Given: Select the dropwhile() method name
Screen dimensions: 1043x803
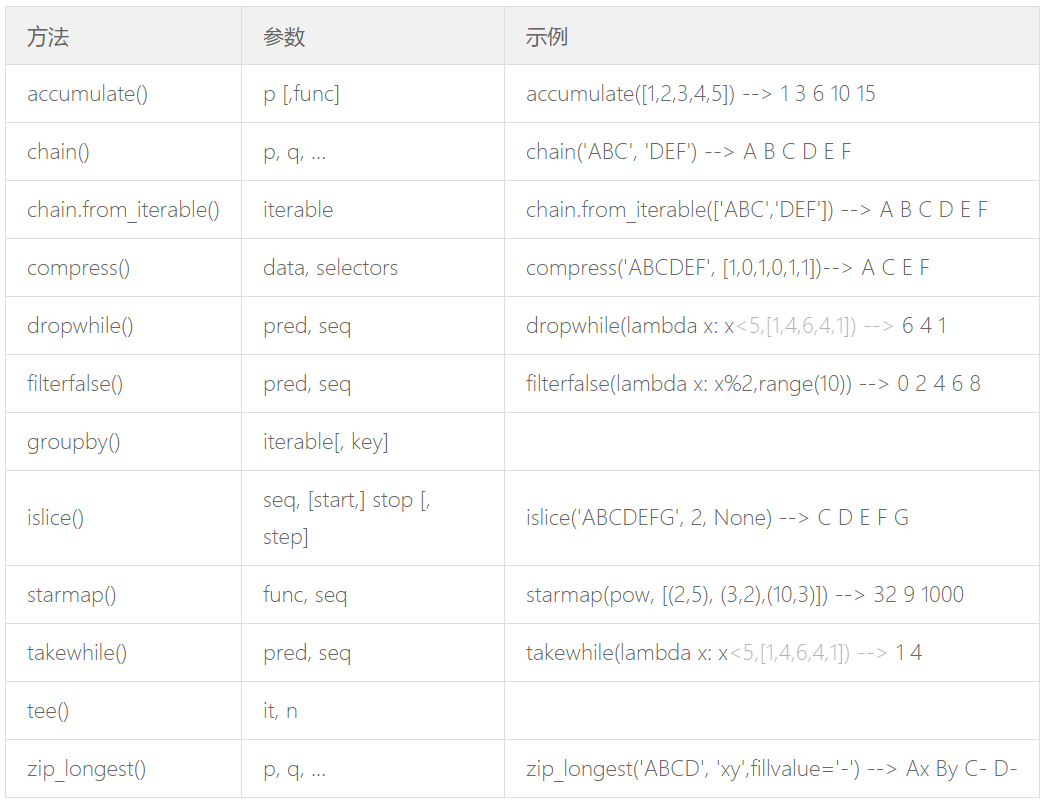Looking at the screenshot, I should tap(80, 326).
